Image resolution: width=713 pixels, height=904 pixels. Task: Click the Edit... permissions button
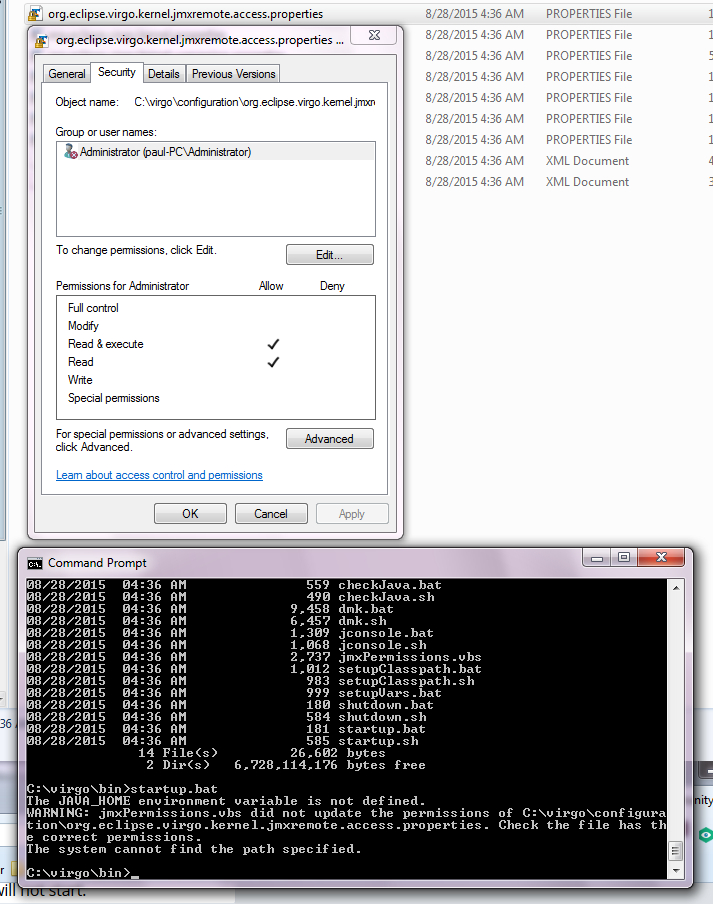coord(330,255)
